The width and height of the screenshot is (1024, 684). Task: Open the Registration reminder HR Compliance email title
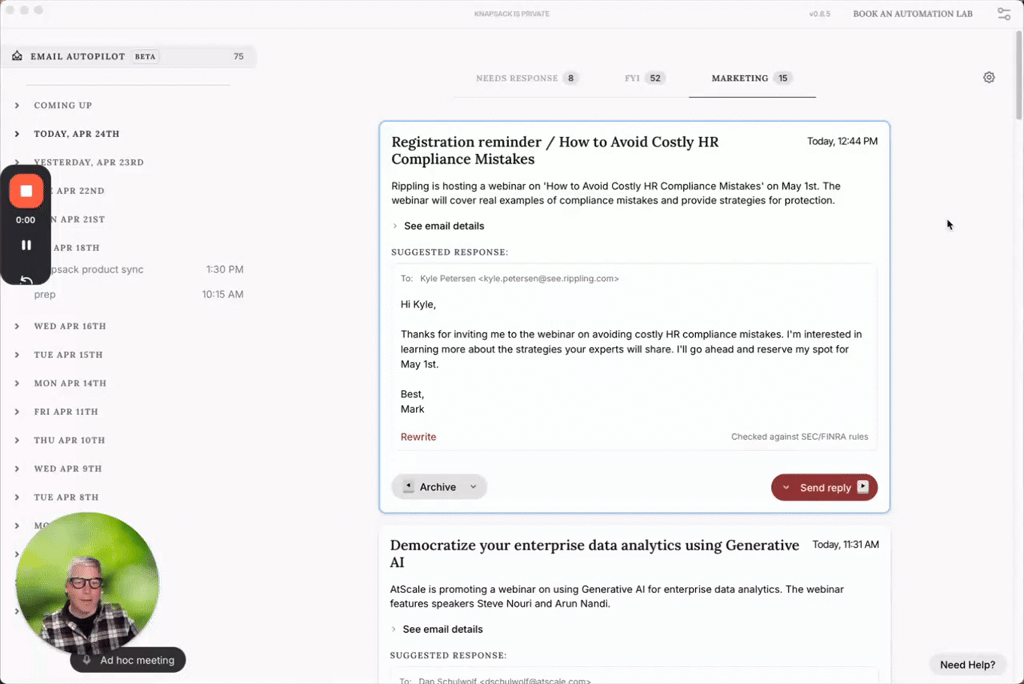coord(554,150)
